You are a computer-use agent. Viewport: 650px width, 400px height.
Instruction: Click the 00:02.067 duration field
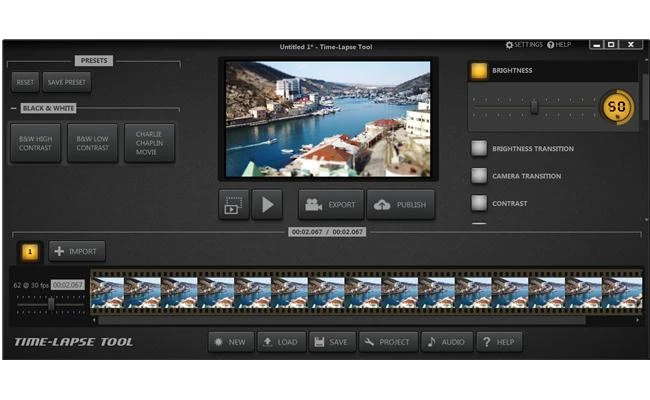[x=68, y=285]
